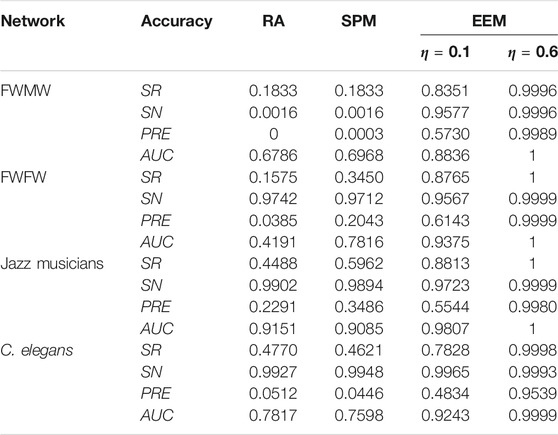Click the value 0.4834 under η = 0.1
Image resolution: width=558 pixels, height=435 pixels.
445,393
